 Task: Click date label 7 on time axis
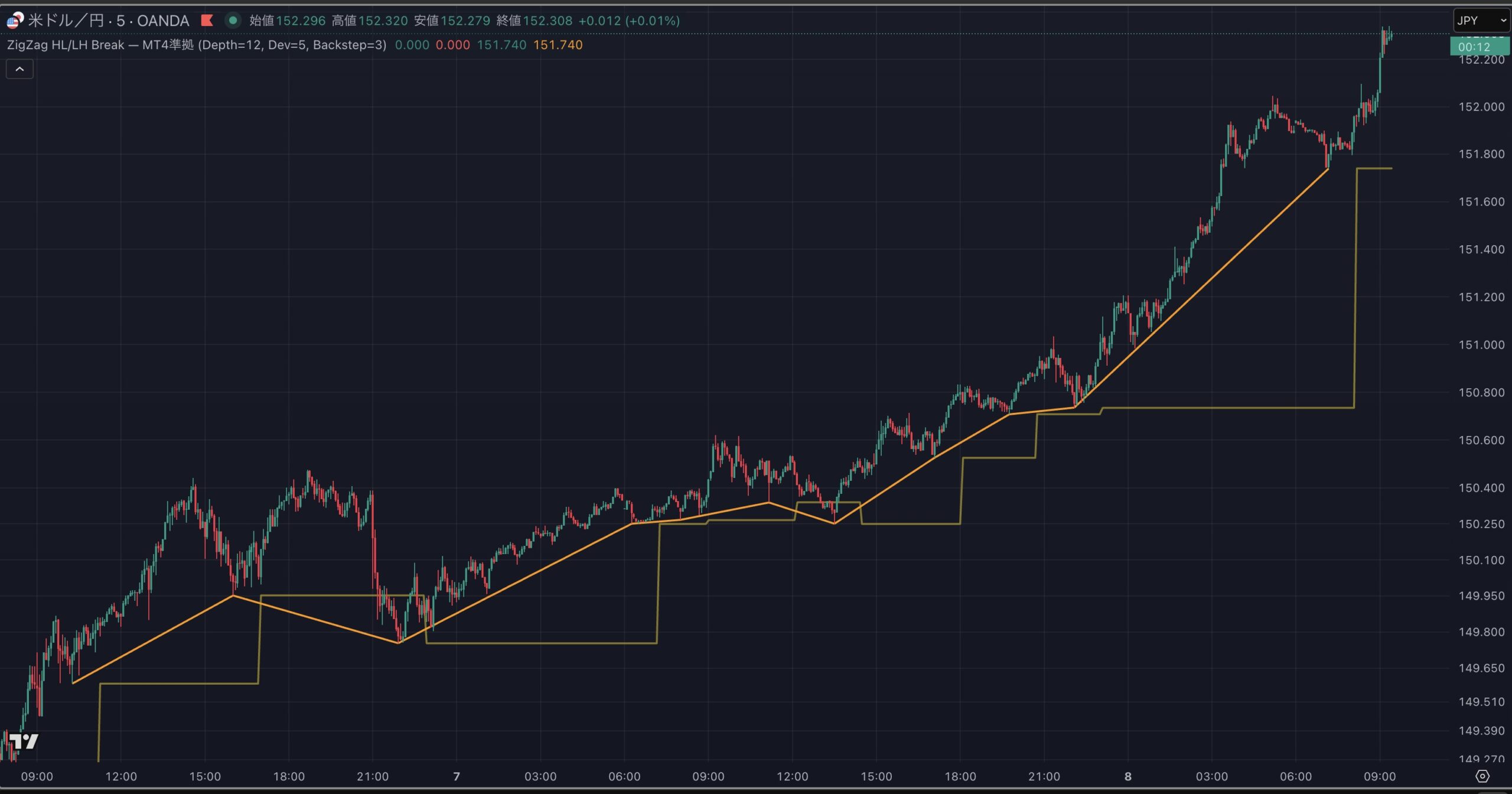[x=456, y=776]
